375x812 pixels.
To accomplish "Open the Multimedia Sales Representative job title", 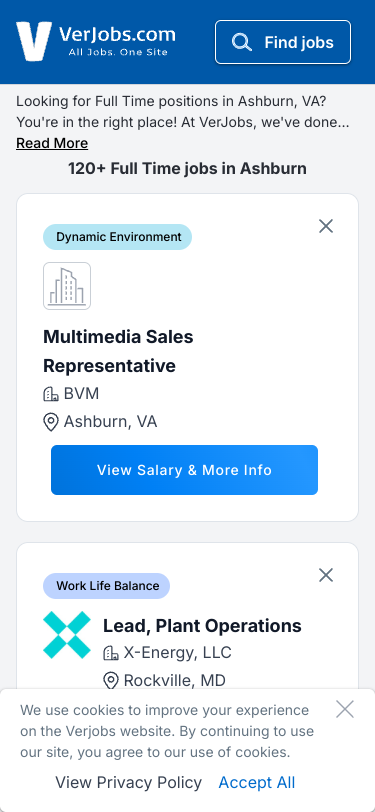I will [118, 351].
